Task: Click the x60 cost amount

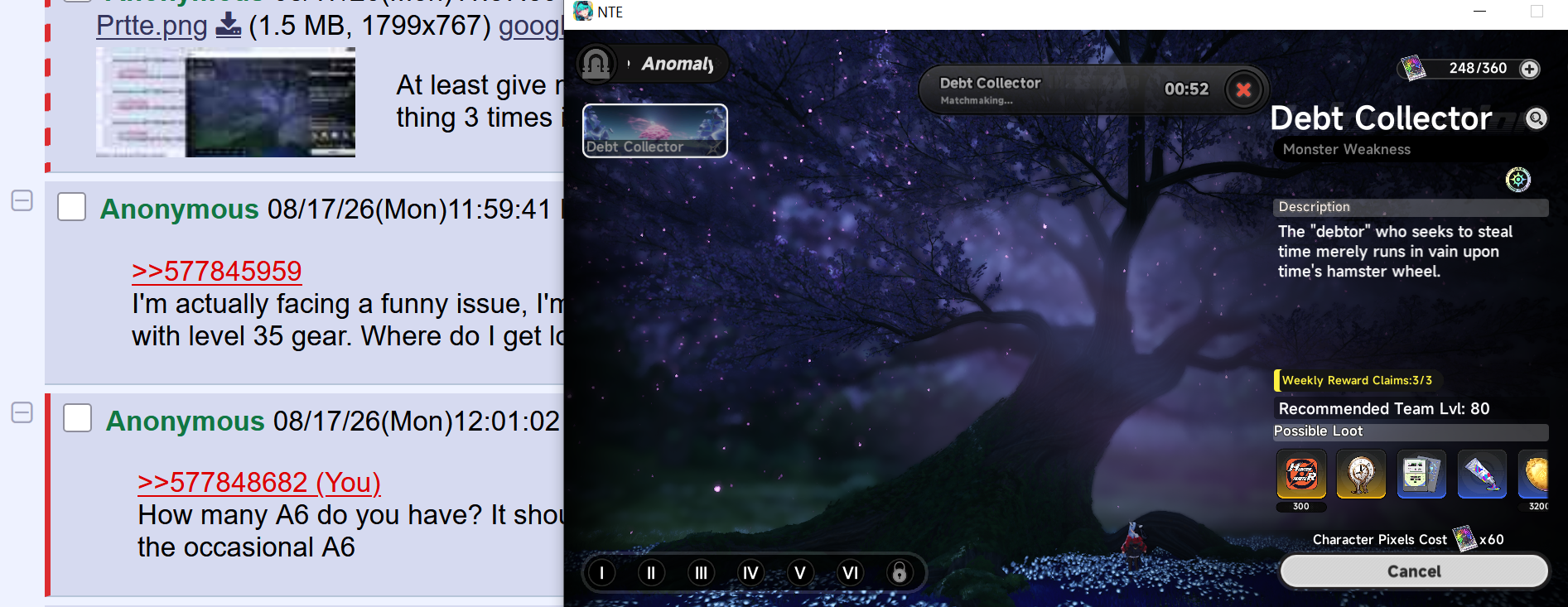Action: pyautogui.click(x=1492, y=539)
